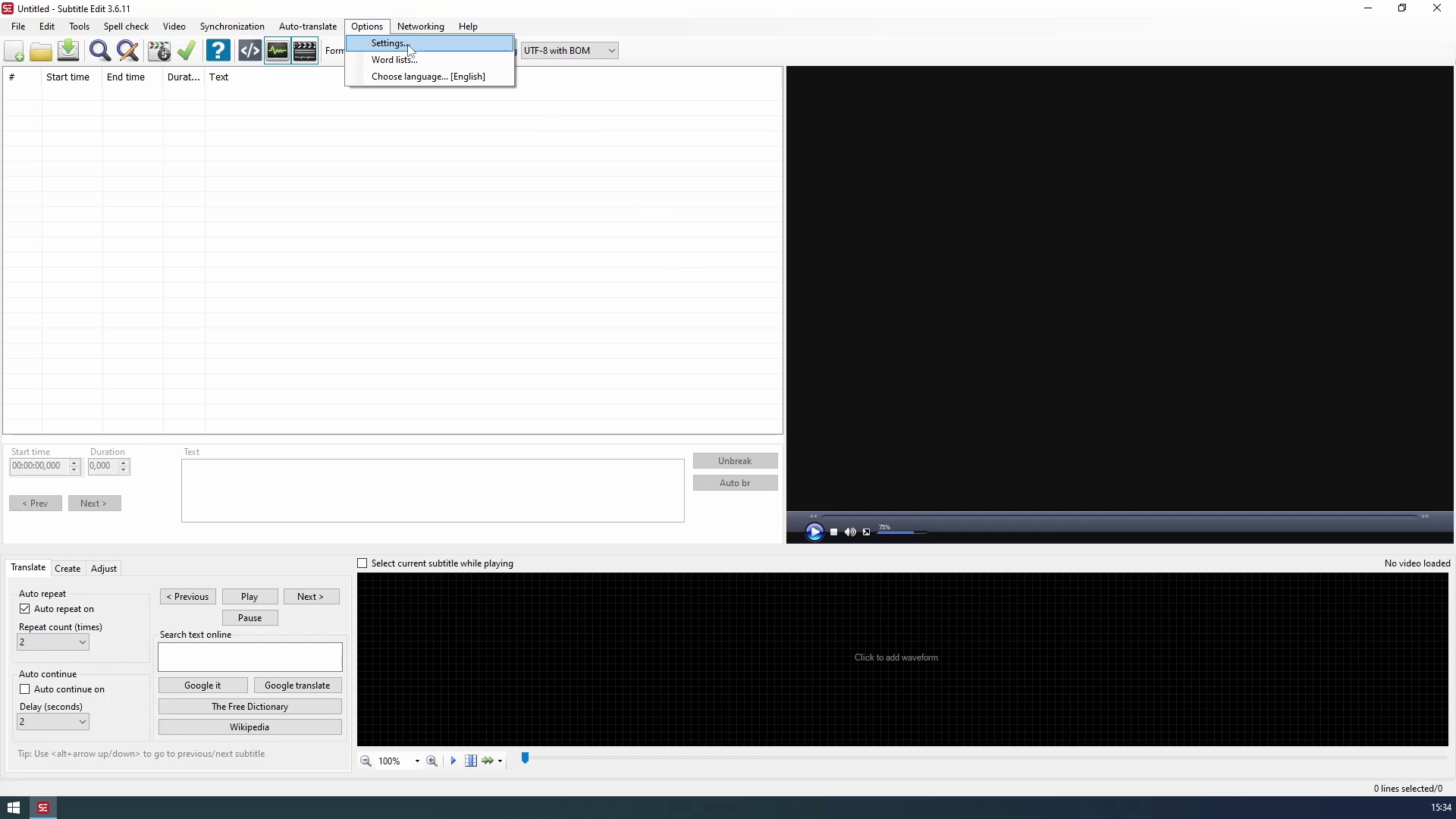
Task: Toggle the source view code icon
Action: click(x=249, y=51)
